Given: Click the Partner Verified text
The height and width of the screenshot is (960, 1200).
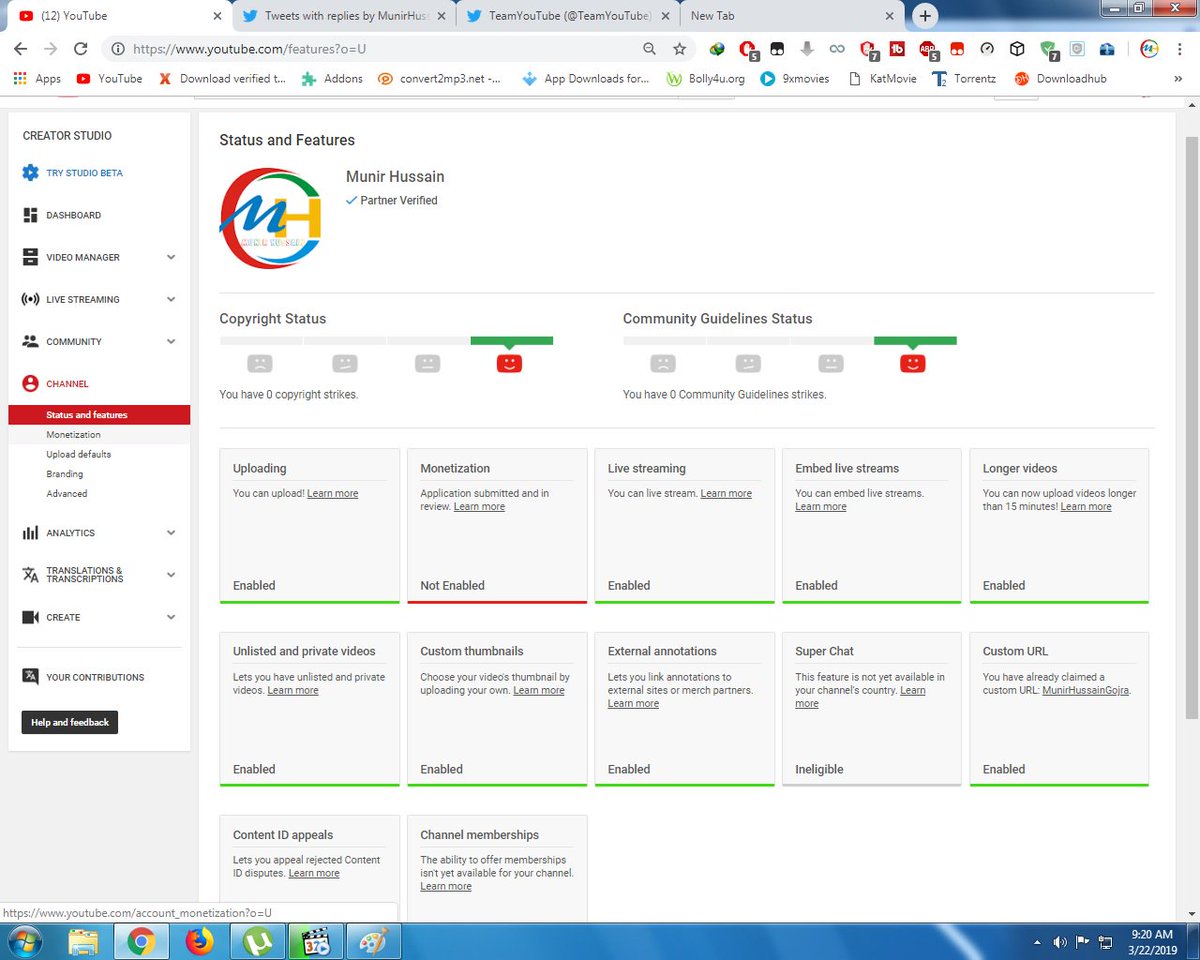Looking at the screenshot, I should (399, 200).
